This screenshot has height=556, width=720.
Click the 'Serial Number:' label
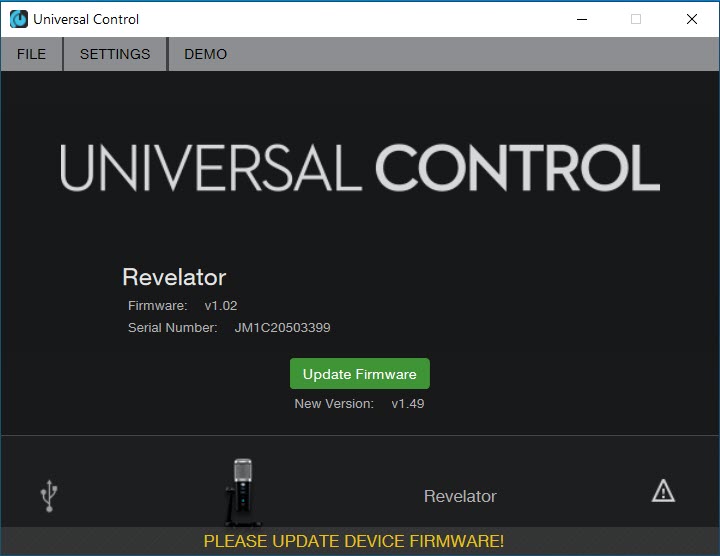tap(173, 328)
